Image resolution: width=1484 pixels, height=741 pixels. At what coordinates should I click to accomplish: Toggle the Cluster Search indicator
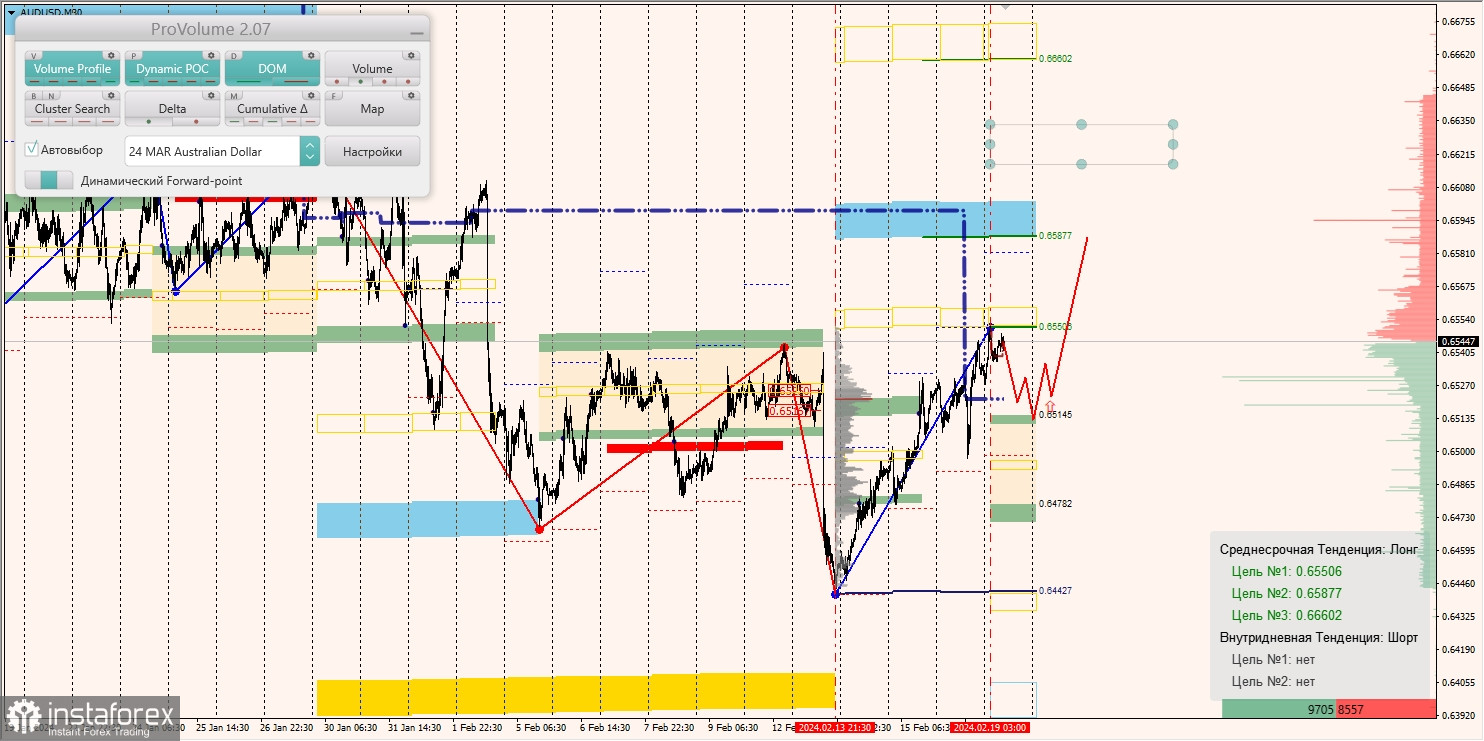coord(72,109)
